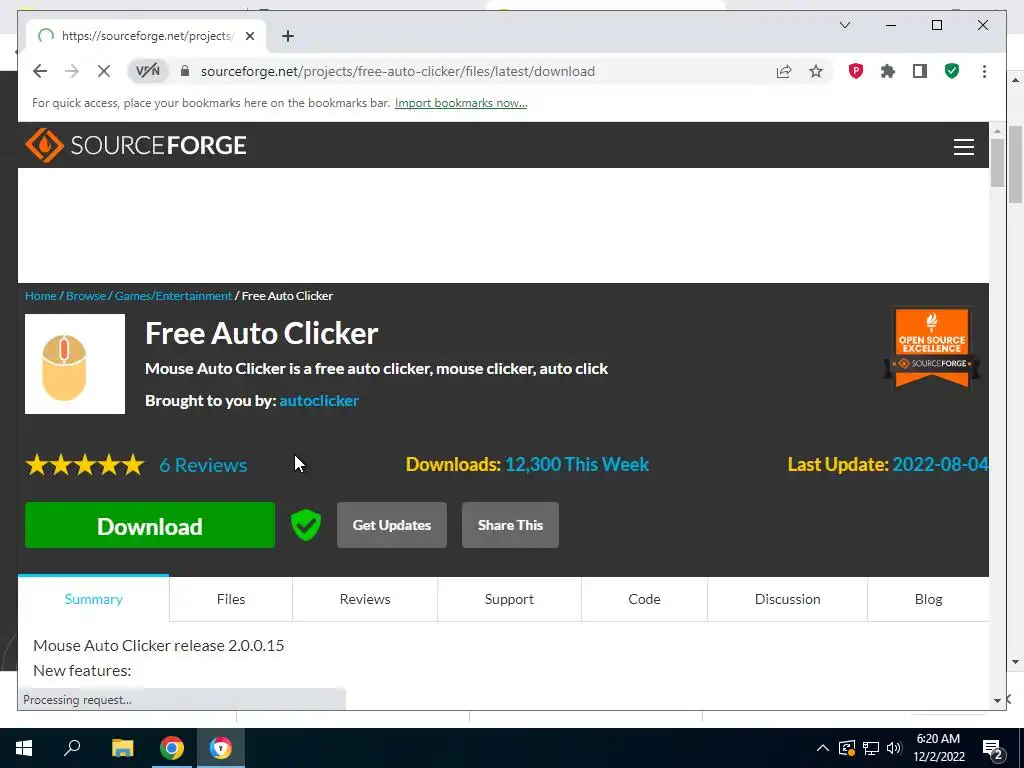The height and width of the screenshot is (768, 1024).
Task: Bookmark this page with the star icon
Action: (816, 71)
